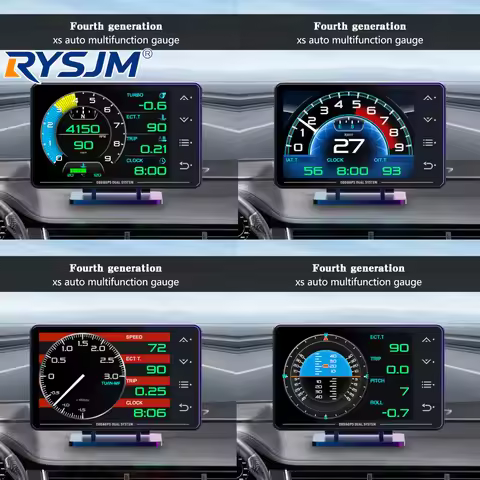Click the clock value 8:06
This screenshot has width=480, height=480.
pos(150,413)
